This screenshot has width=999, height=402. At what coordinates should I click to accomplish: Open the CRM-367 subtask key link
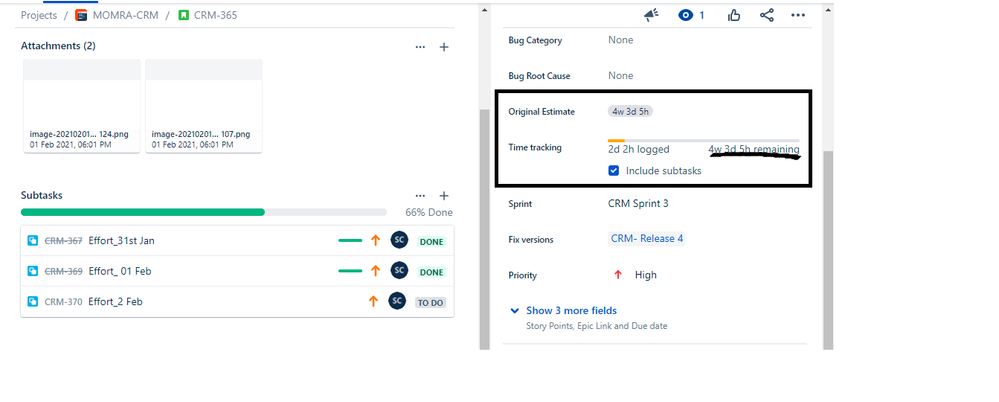(x=63, y=241)
